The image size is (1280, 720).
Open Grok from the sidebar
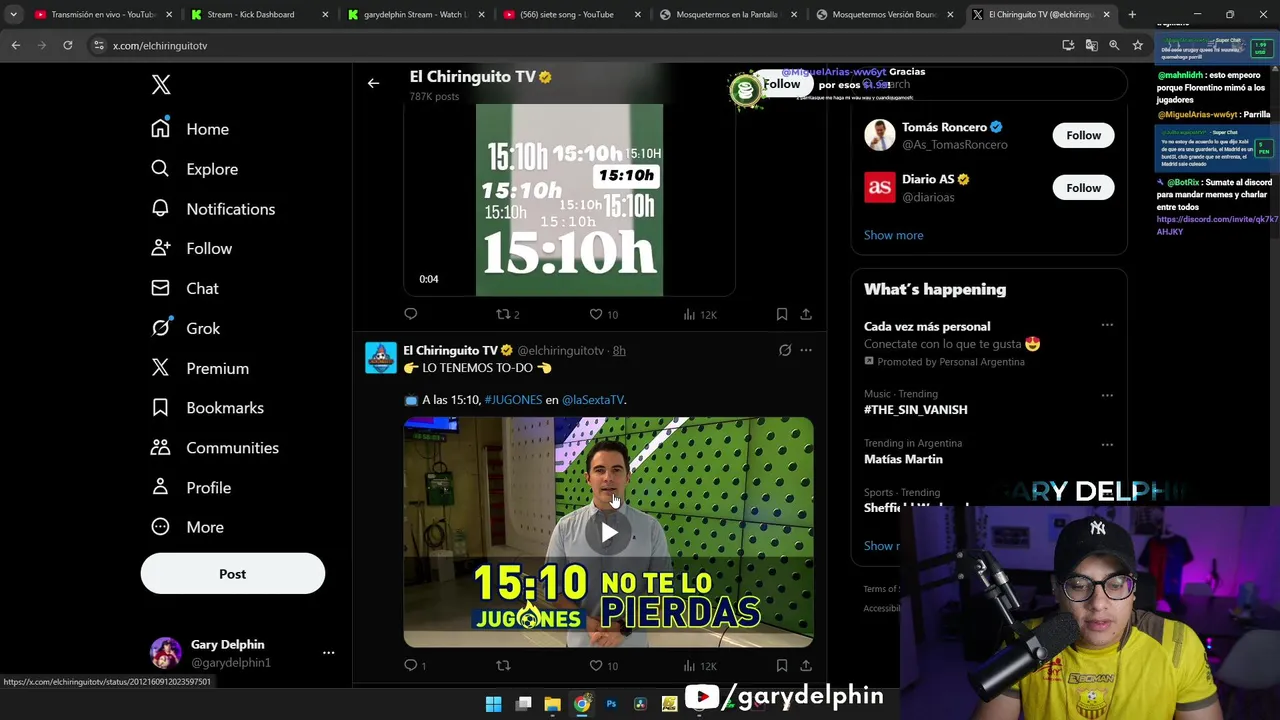pyautogui.click(x=185, y=328)
